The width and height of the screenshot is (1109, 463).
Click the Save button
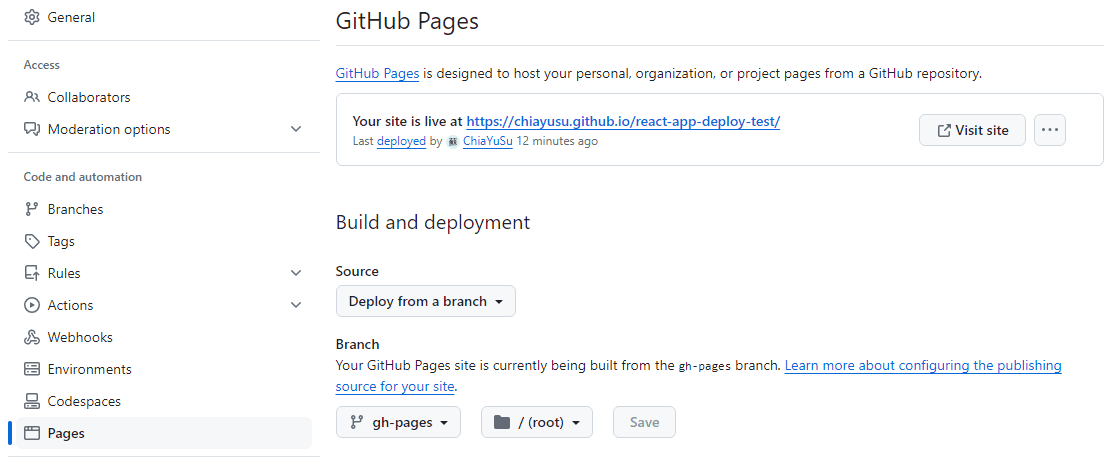coord(644,422)
